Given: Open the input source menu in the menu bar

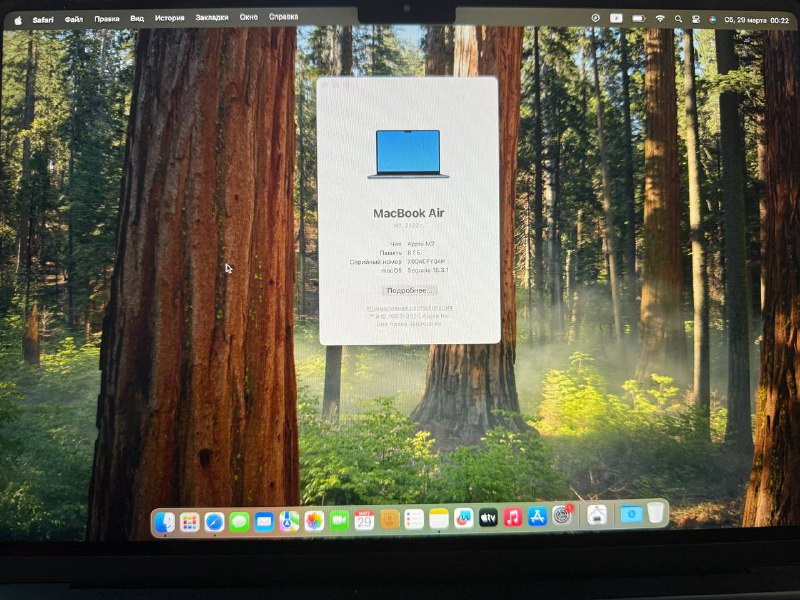Looking at the screenshot, I should point(616,18).
